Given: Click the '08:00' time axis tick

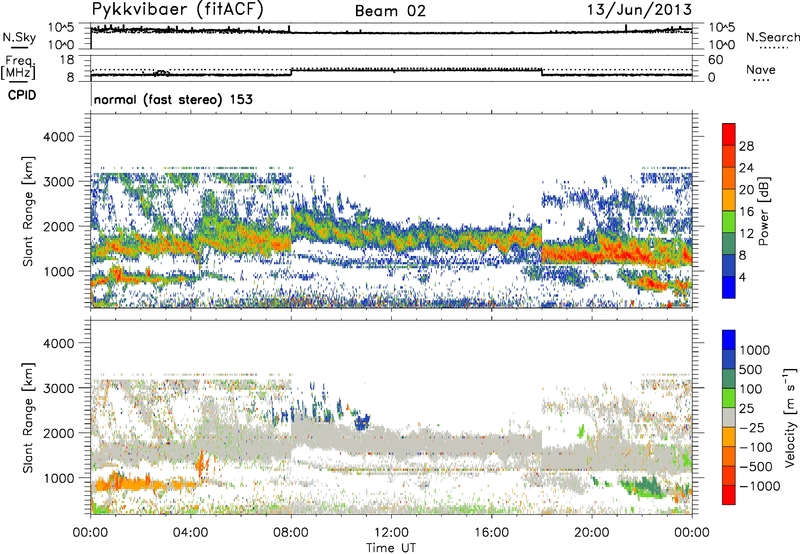Looking at the screenshot, I should (x=291, y=533).
